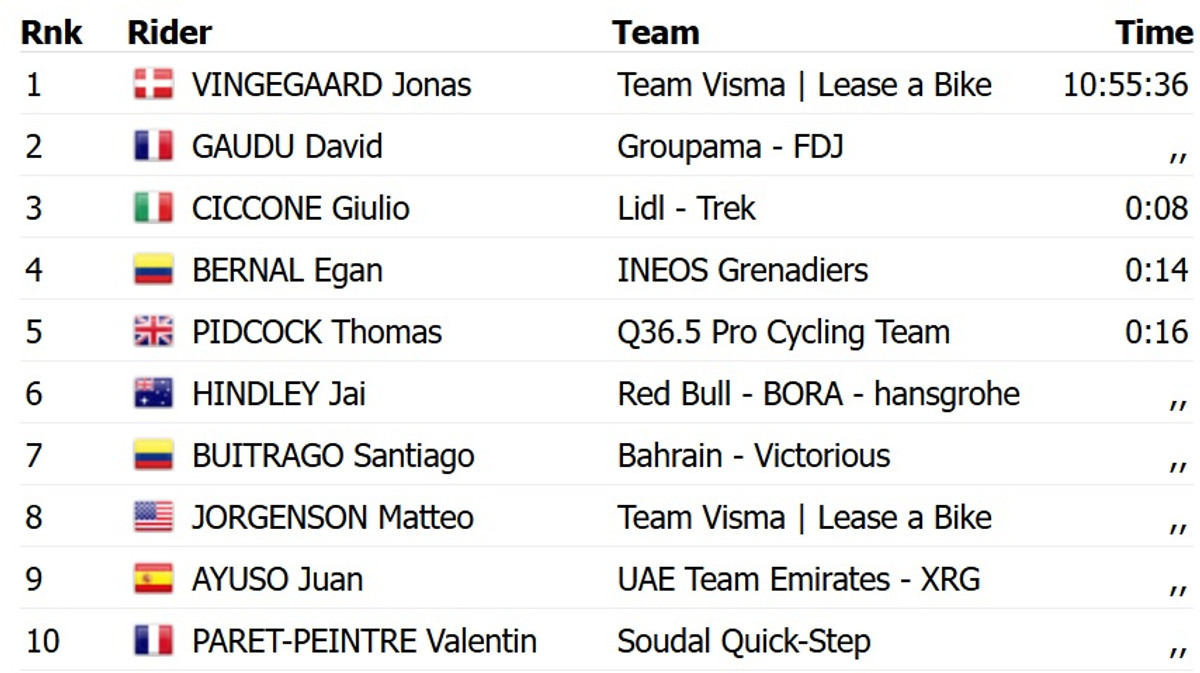The image size is (1200, 673).
Task: Click the Italian flag next to Ciccone
Action: pos(153,208)
